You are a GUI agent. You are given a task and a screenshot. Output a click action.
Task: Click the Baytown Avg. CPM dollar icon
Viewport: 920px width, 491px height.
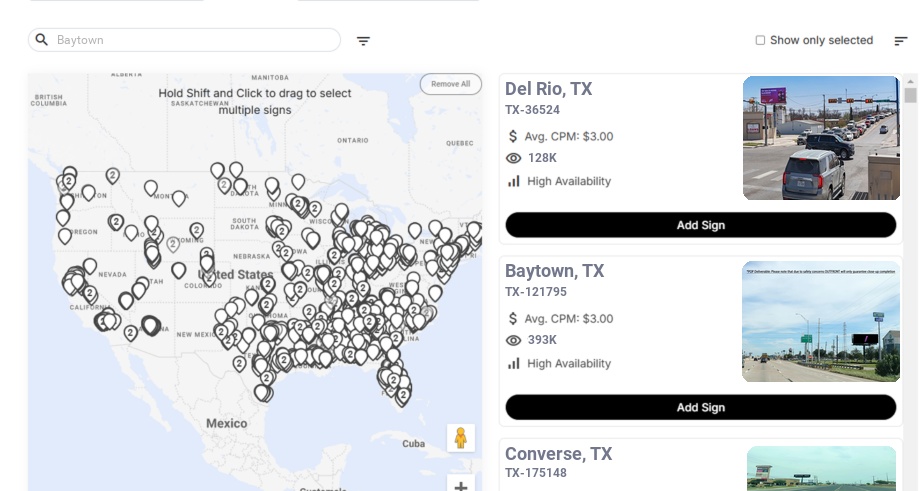(514, 319)
